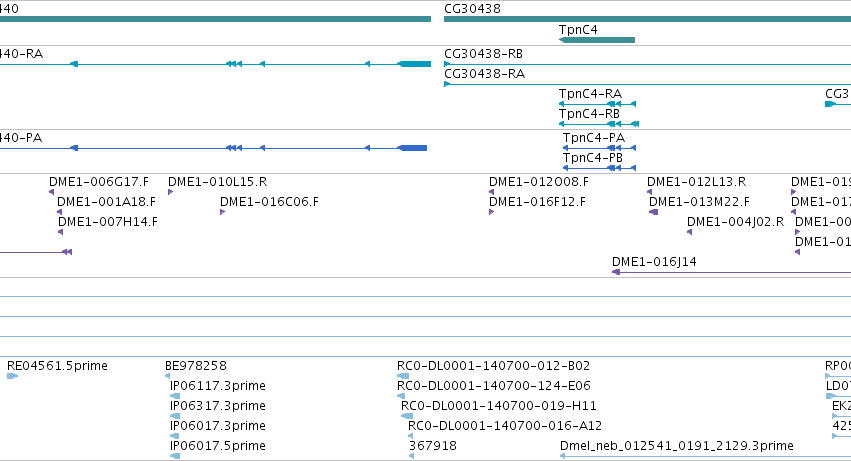Image resolution: width=851 pixels, height=461 pixels.
Task: Select the DME1-007H14.F label
Action: (x=107, y=222)
